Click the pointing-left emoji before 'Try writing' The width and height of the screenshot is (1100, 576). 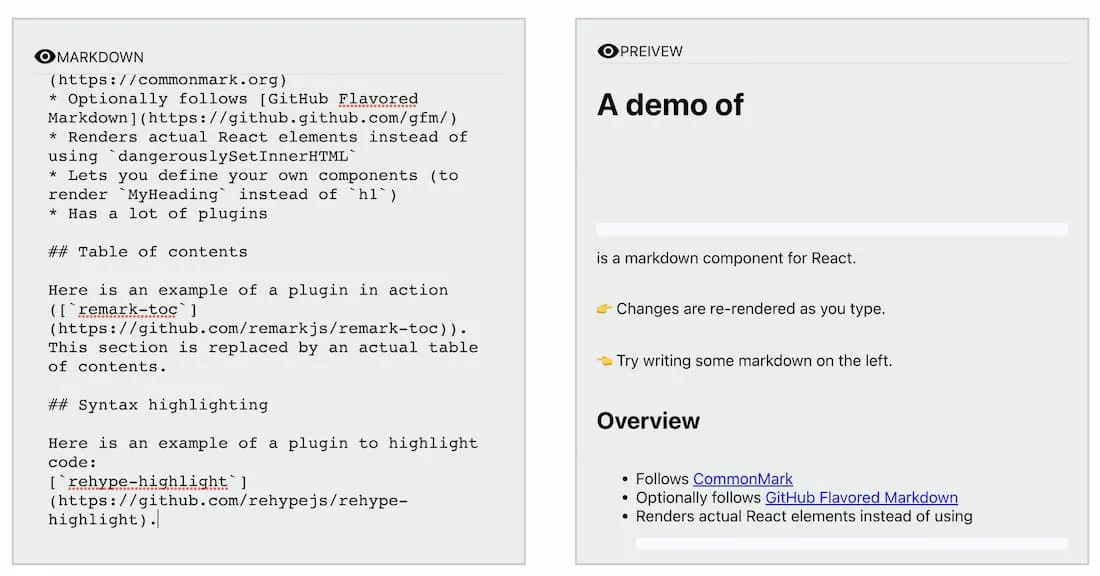[x=603, y=361]
